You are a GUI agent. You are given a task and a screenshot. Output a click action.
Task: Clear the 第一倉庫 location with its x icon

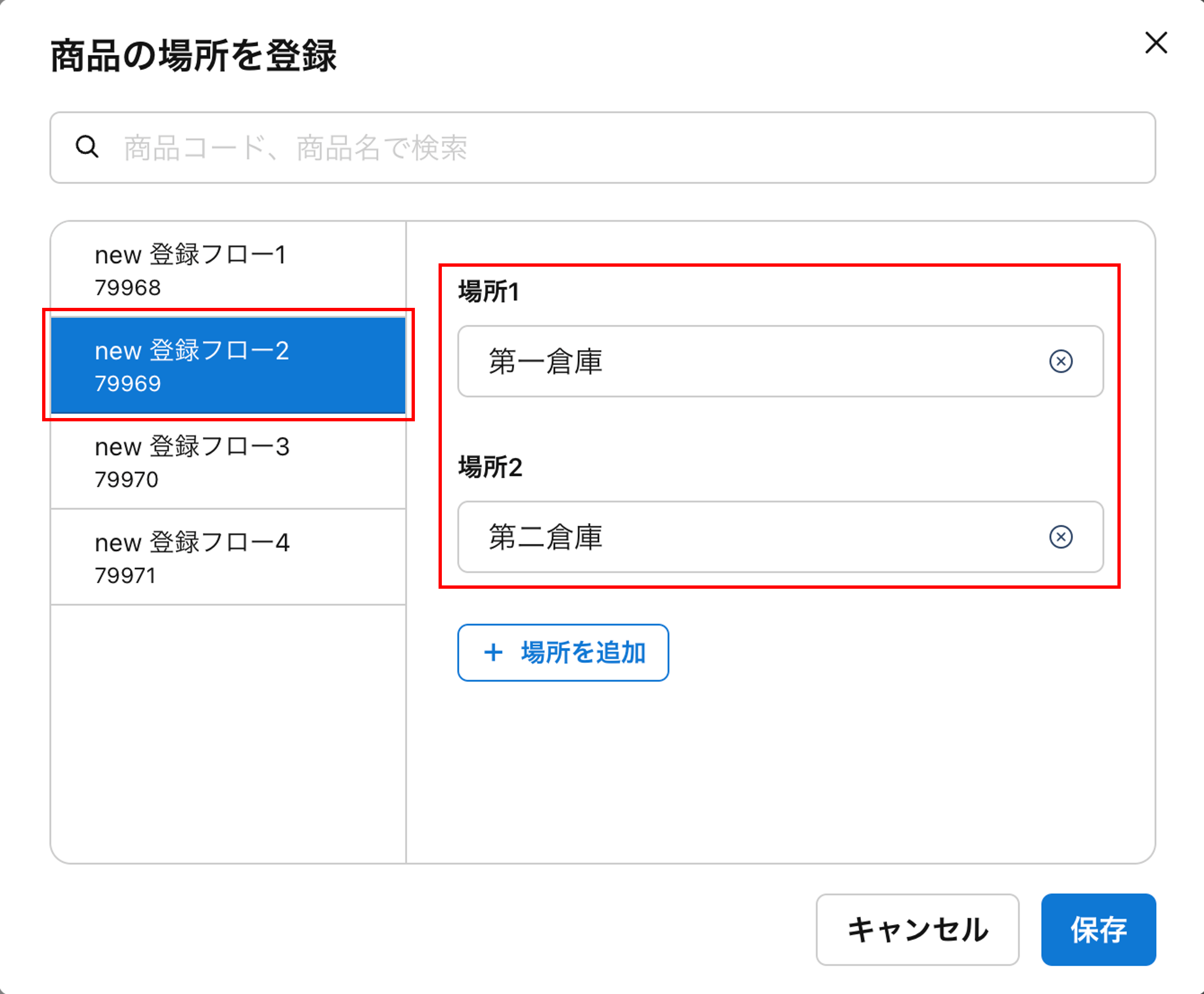click(x=1061, y=361)
